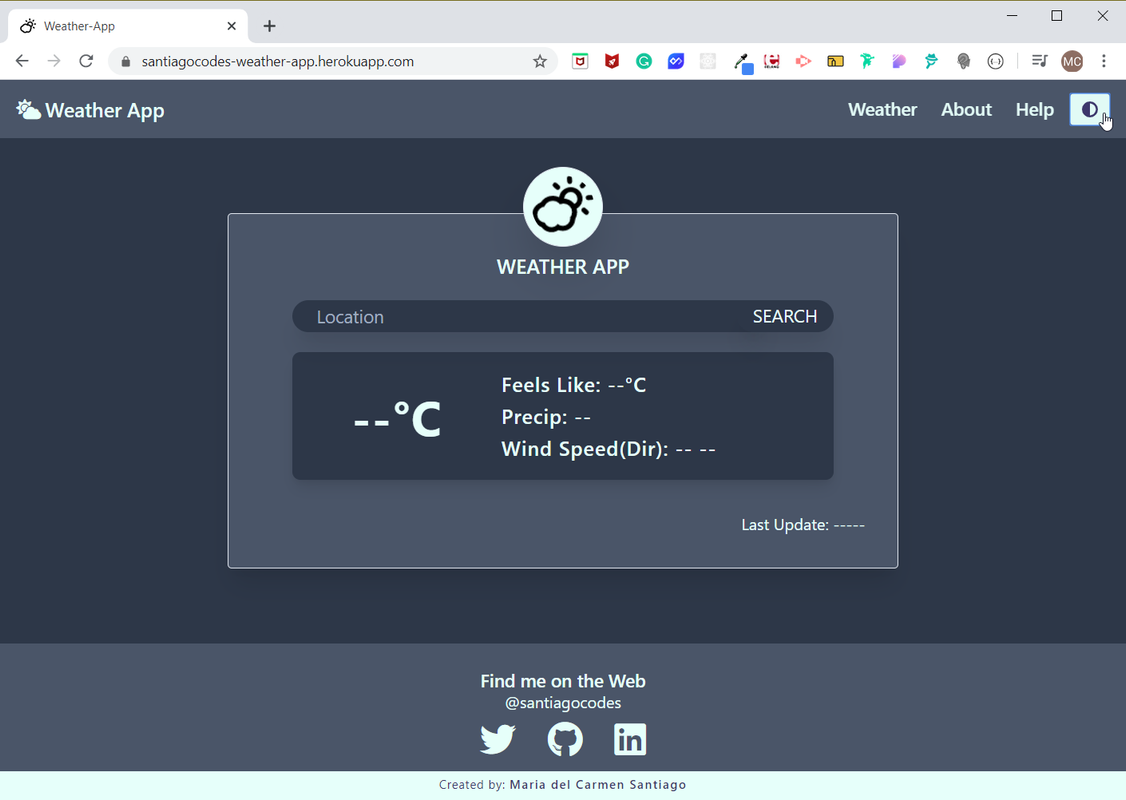The height and width of the screenshot is (800, 1126).
Task: Click the page reload control
Action: tap(86, 61)
